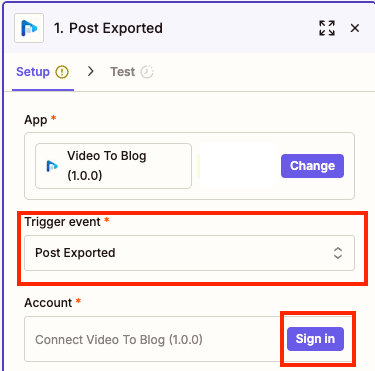Click the step title '1. Post Exported'
This screenshot has width=375, height=371.
pyautogui.click(x=109, y=28)
